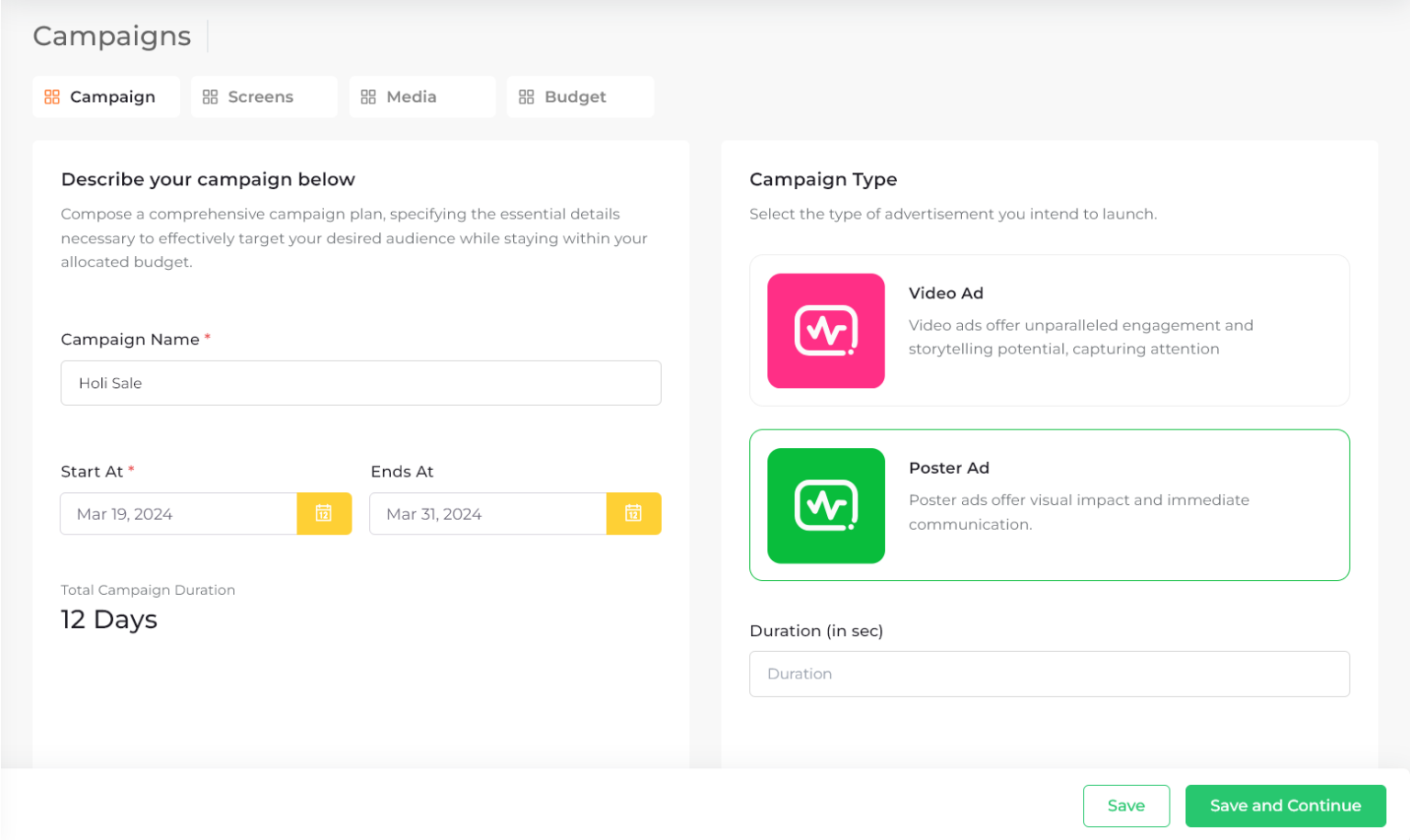The width and height of the screenshot is (1410, 840).
Task: Click the Campaign tab grid icon
Action: (x=52, y=97)
